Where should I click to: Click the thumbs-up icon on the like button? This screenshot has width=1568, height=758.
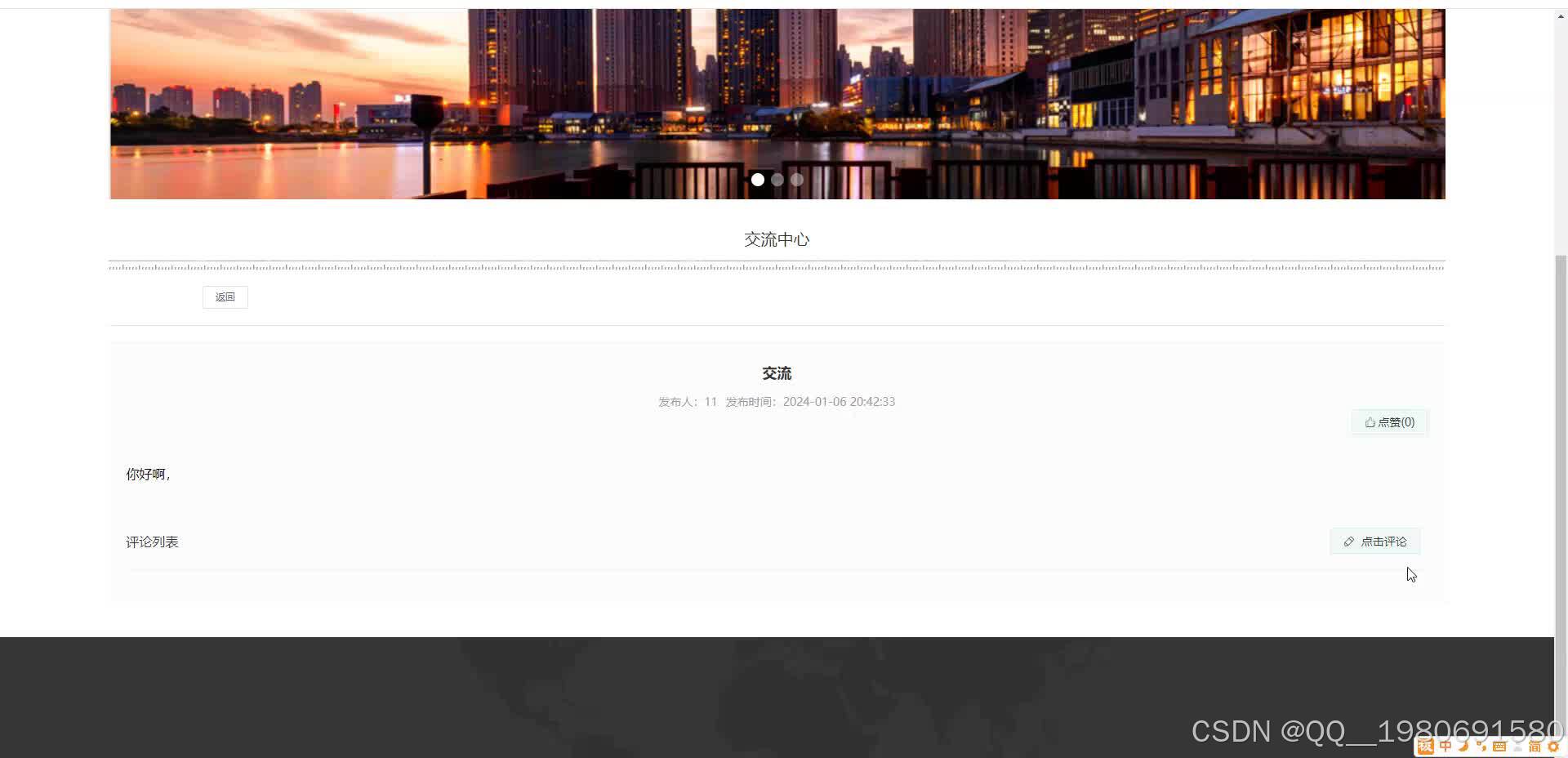pos(1370,421)
